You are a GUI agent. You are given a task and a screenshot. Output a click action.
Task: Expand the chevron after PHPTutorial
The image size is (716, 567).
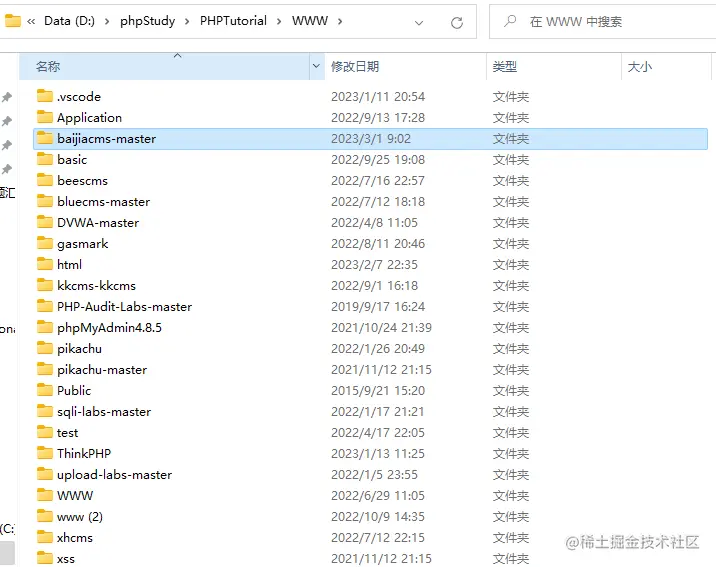(279, 21)
